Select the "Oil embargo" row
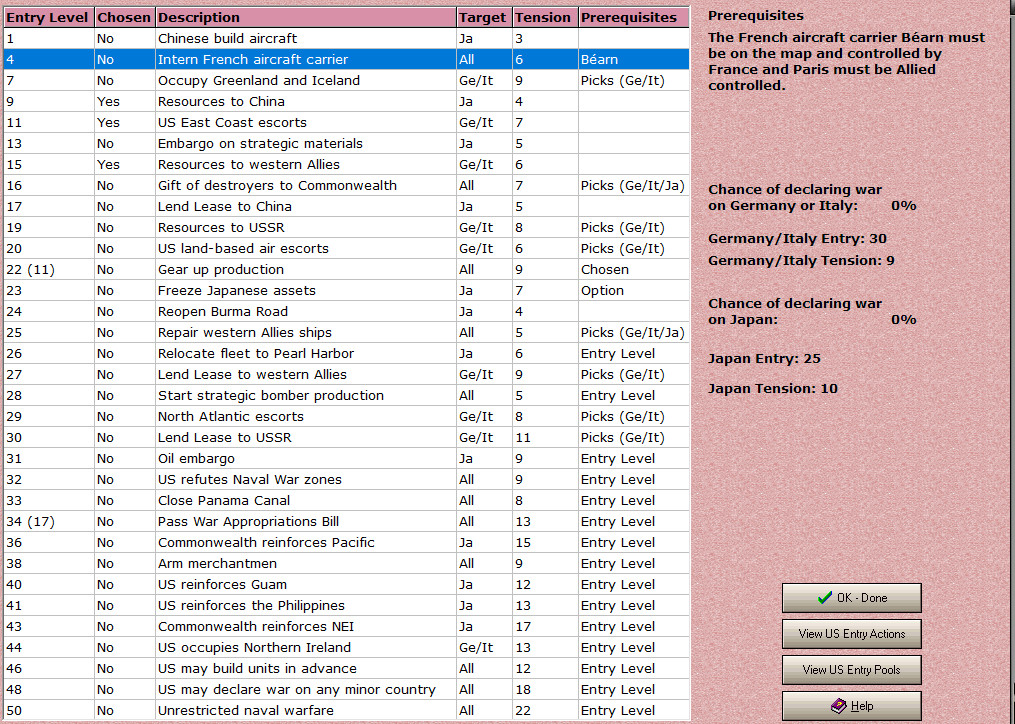This screenshot has height=724, width=1015. point(346,458)
